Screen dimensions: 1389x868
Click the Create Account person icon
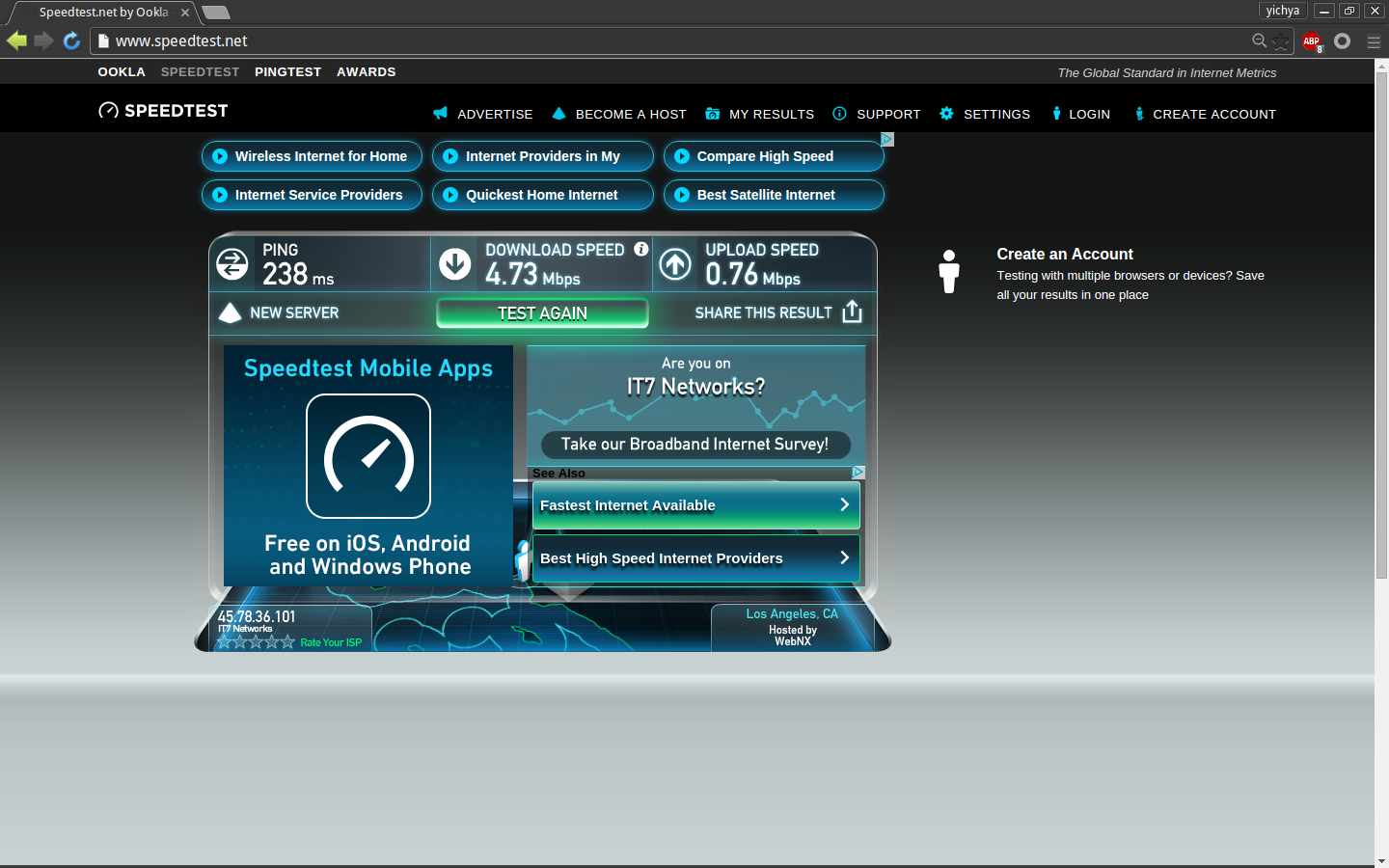pyautogui.click(x=1139, y=114)
